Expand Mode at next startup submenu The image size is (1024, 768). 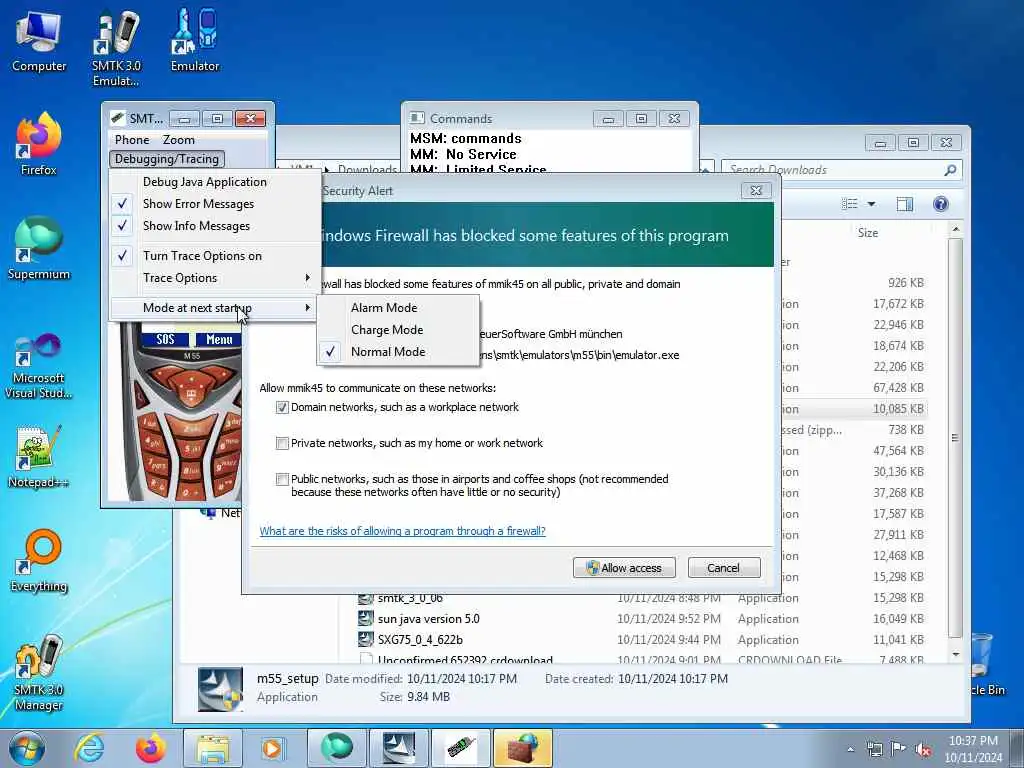point(214,308)
